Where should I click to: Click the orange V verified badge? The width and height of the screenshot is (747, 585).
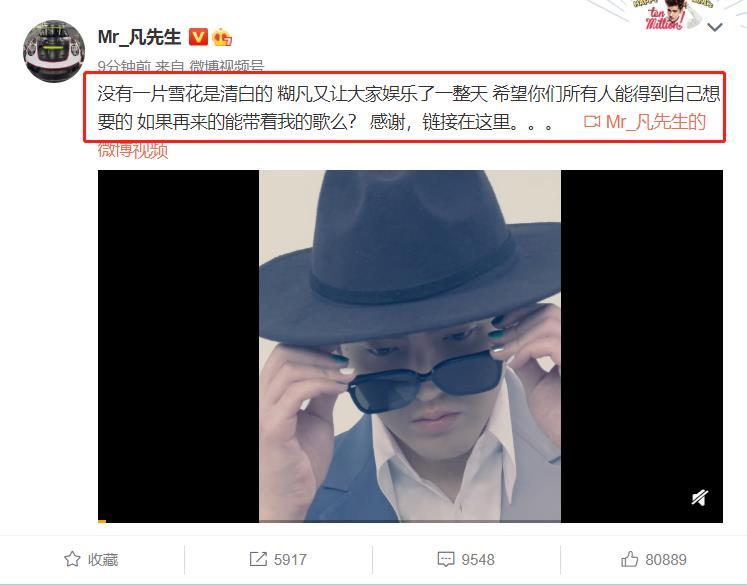(x=198, y=37)
